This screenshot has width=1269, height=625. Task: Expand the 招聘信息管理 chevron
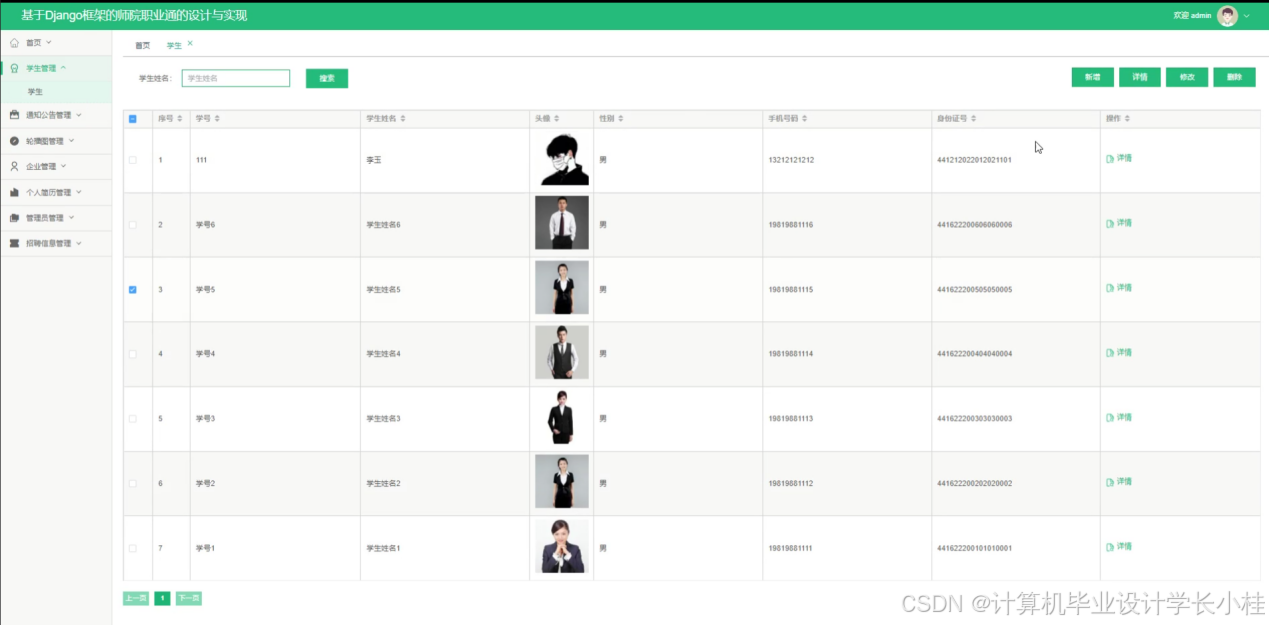tap(79, 243)
